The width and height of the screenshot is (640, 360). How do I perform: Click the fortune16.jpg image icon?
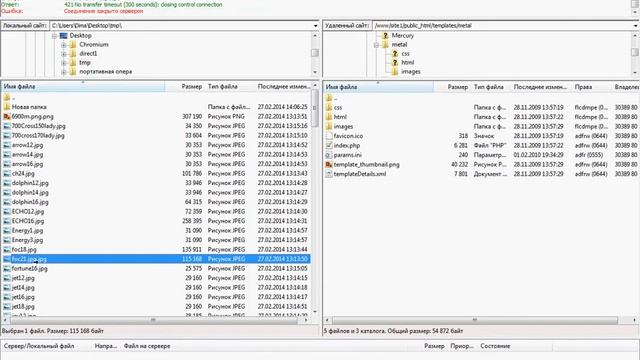click(x=7, y=269)
